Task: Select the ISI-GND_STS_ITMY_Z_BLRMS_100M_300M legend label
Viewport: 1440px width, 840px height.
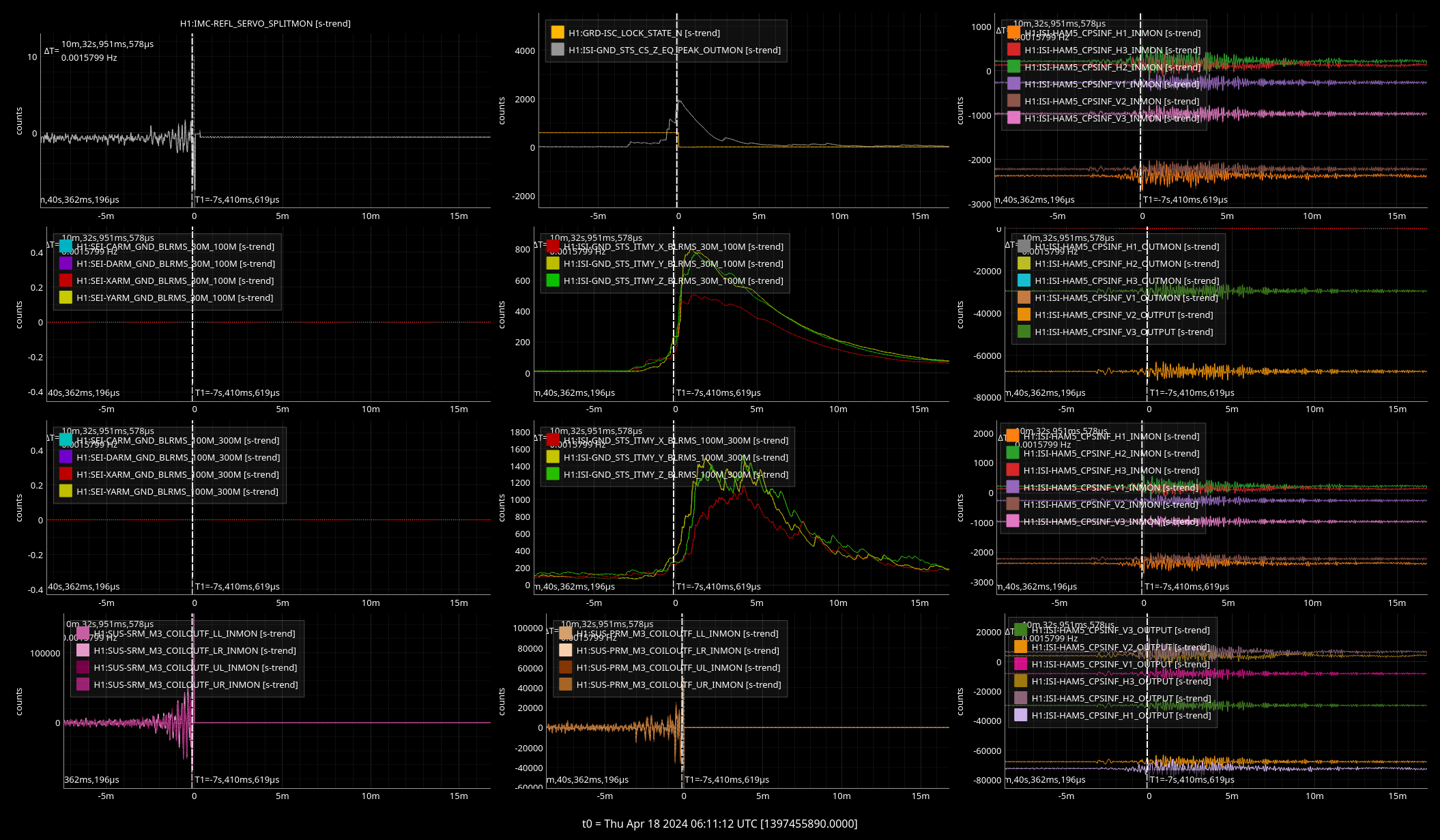Action: coord(676,474)
